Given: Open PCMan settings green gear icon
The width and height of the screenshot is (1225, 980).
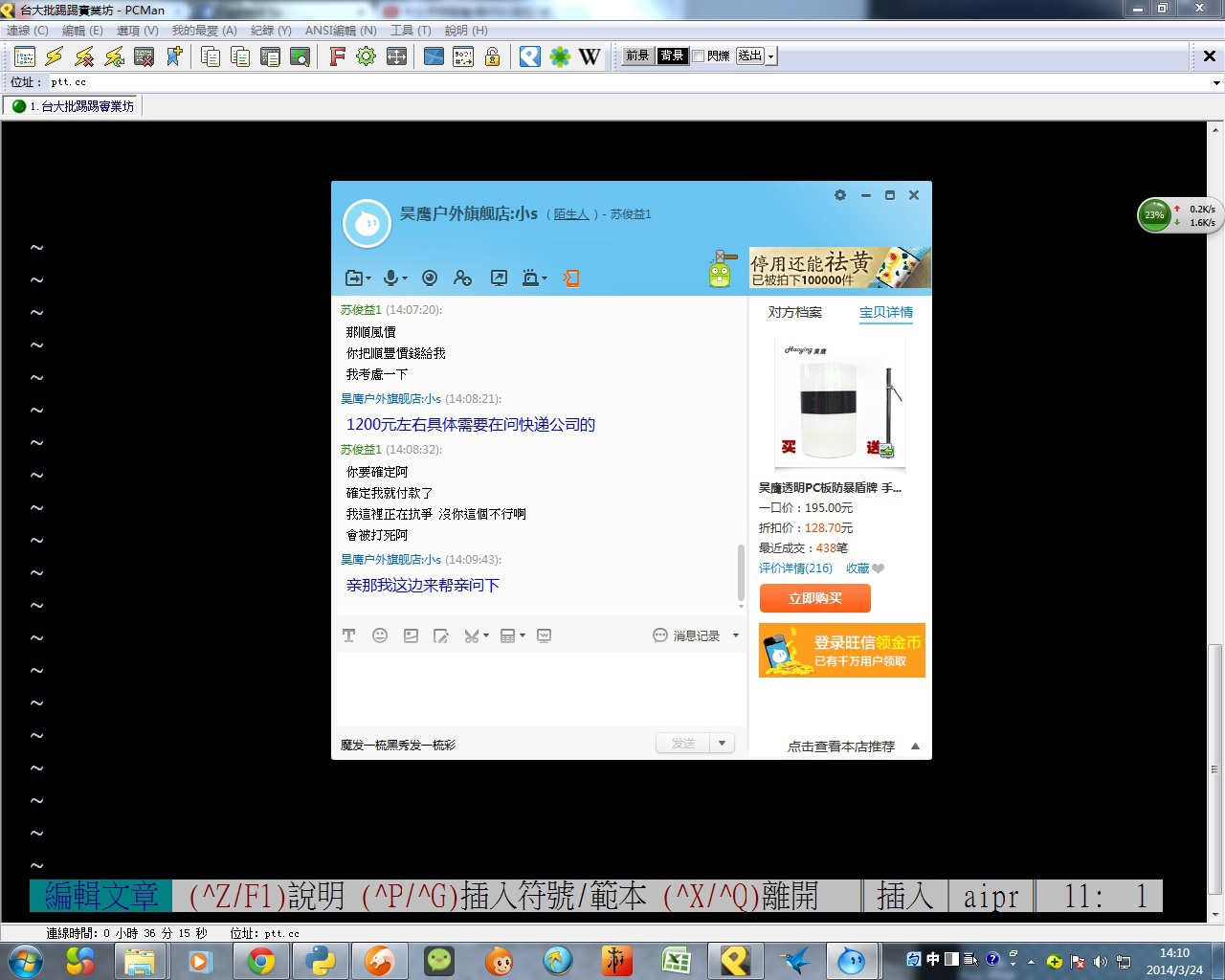Looking at the screenshot, I should [366, 56].
